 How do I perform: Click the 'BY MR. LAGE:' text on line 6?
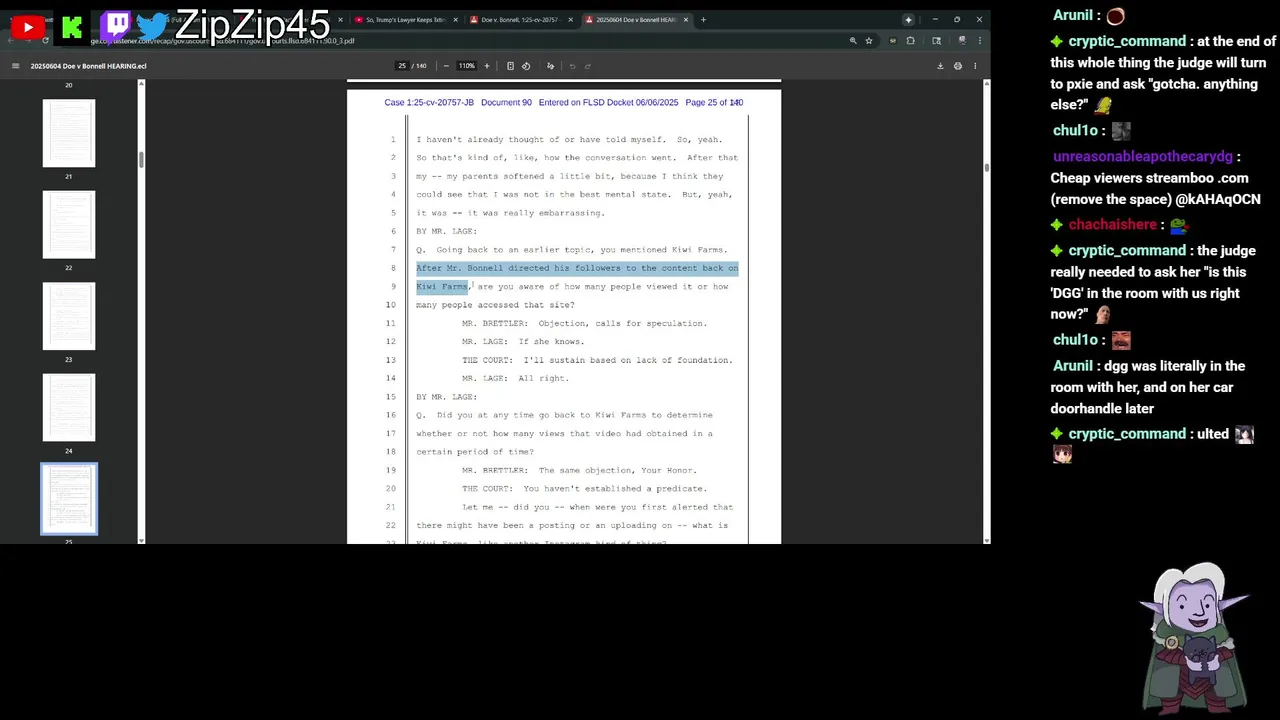pos(446,231)
